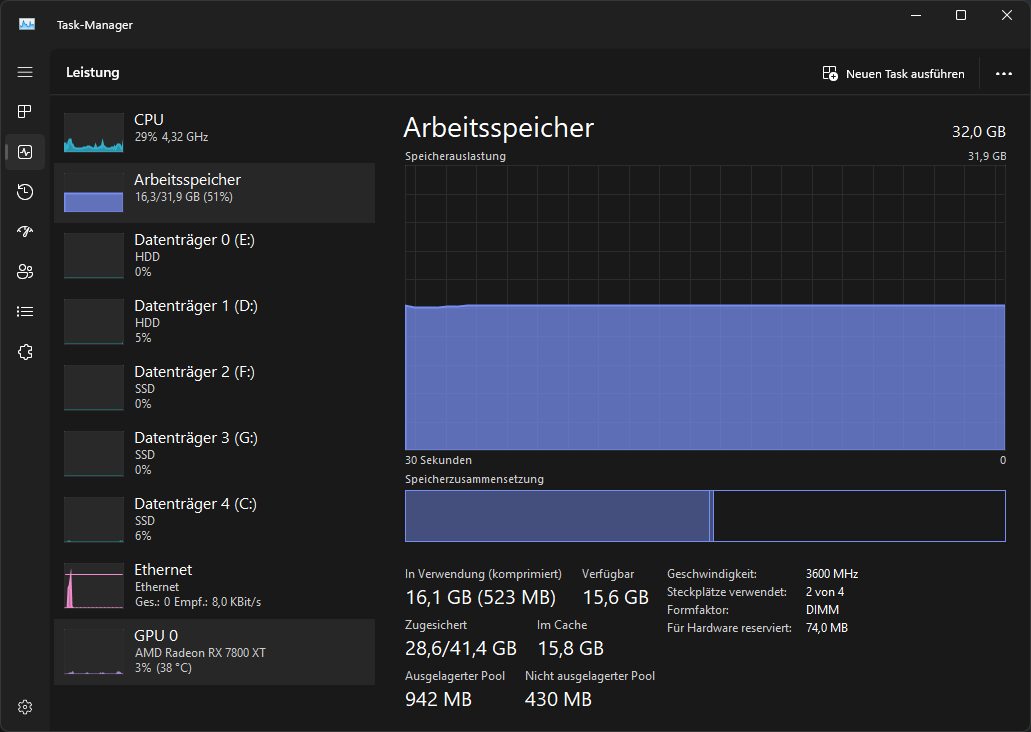
Task: Select Datenträger 2 (F:) entry
Action: (x=214, y=387)
